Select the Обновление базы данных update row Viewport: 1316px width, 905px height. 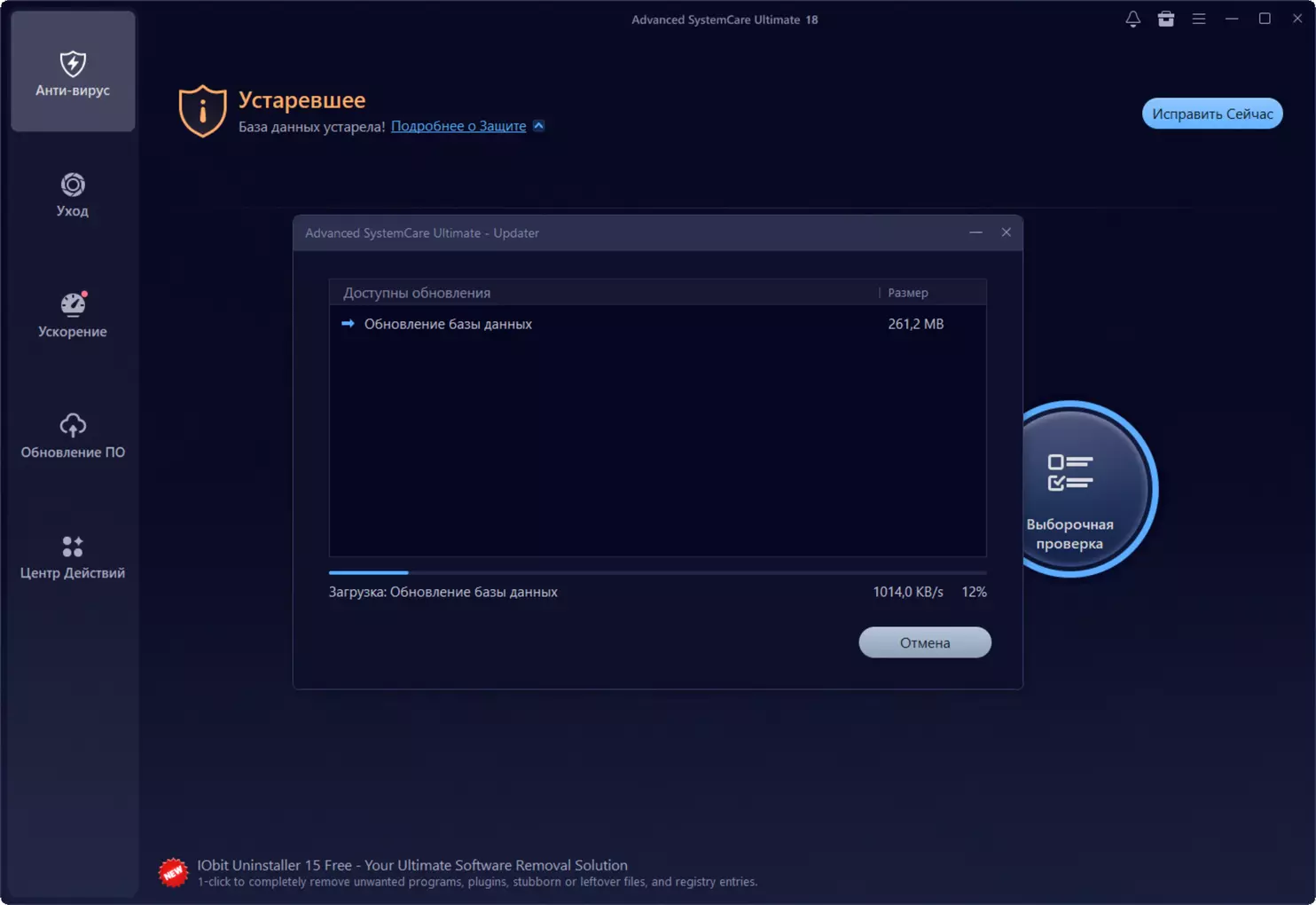657,324
